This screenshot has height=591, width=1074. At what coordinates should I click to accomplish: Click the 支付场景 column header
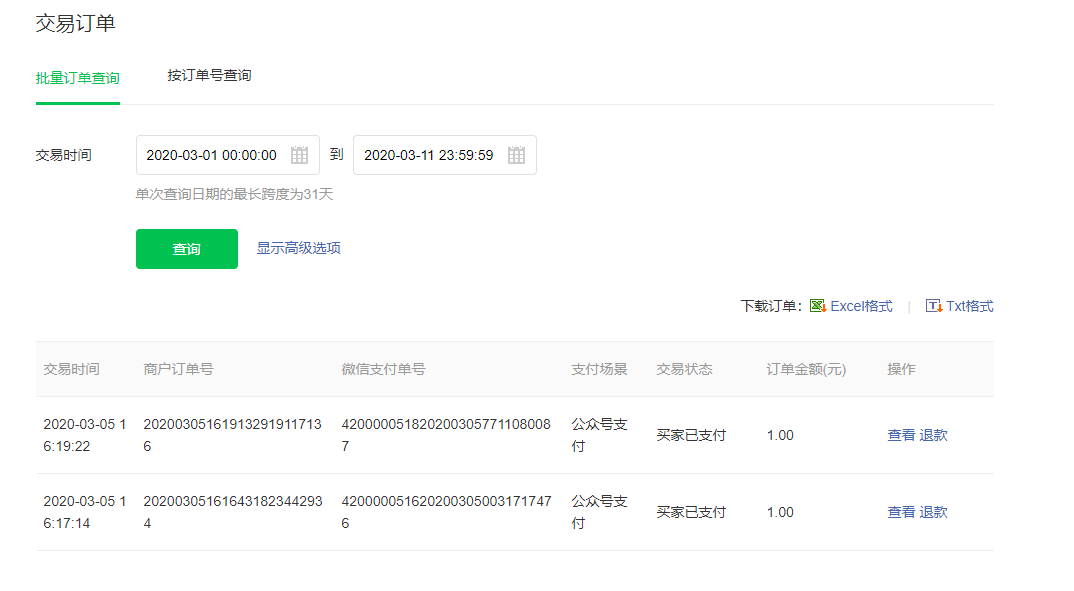[599, 369]
